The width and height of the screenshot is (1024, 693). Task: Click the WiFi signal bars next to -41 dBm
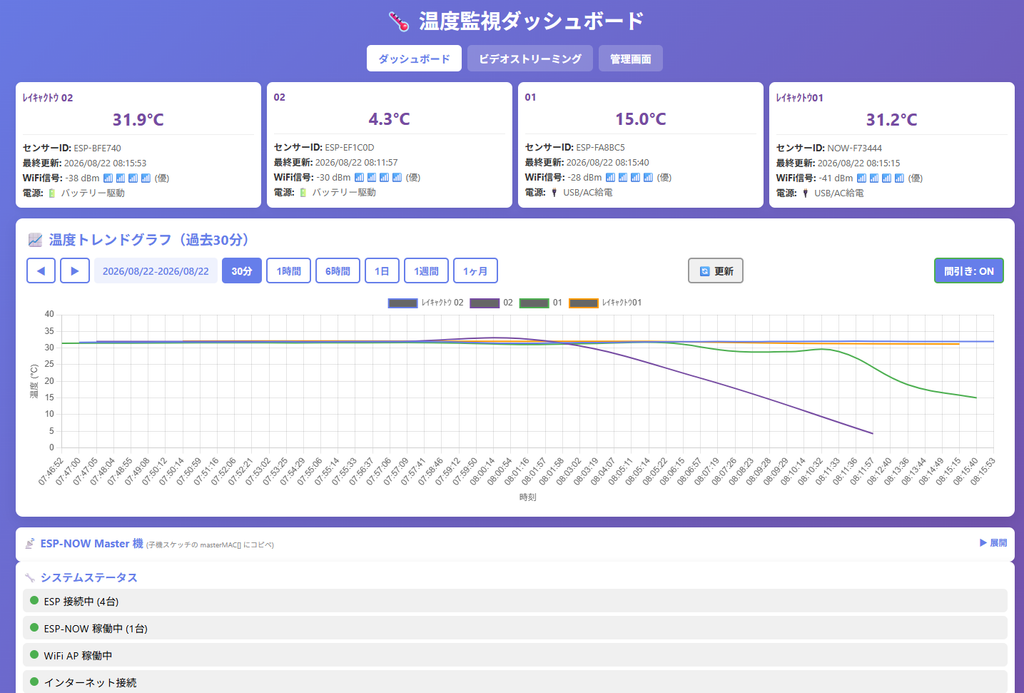pos(880,178)
